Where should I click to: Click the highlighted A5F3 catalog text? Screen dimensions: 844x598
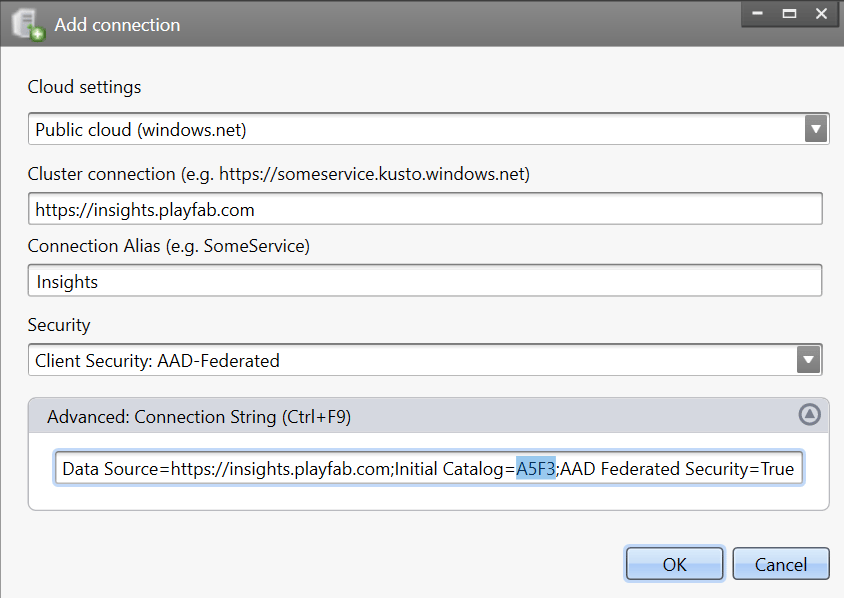tap(536, 469)
